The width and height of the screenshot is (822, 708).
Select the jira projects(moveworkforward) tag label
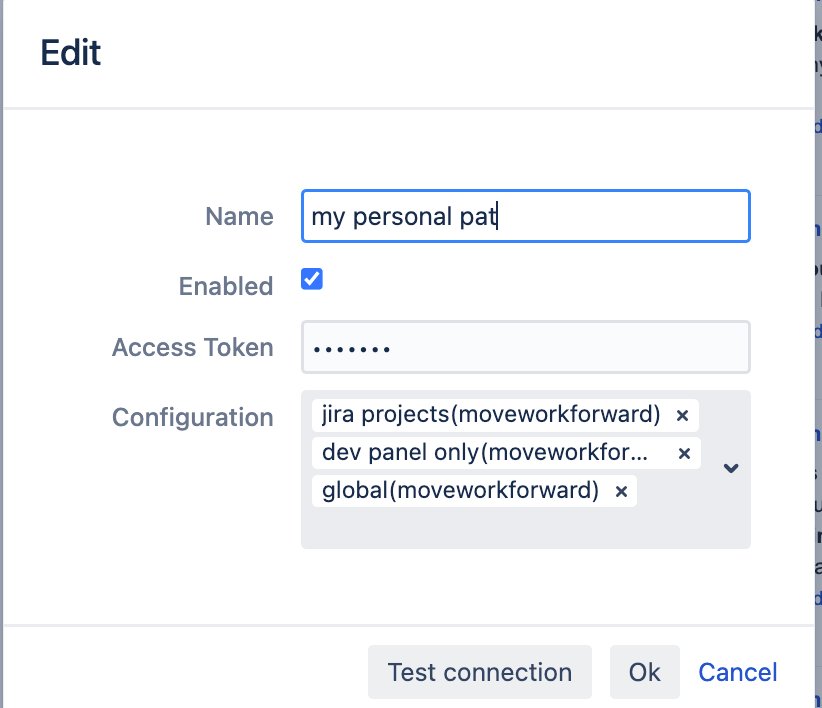coord(491,414)
